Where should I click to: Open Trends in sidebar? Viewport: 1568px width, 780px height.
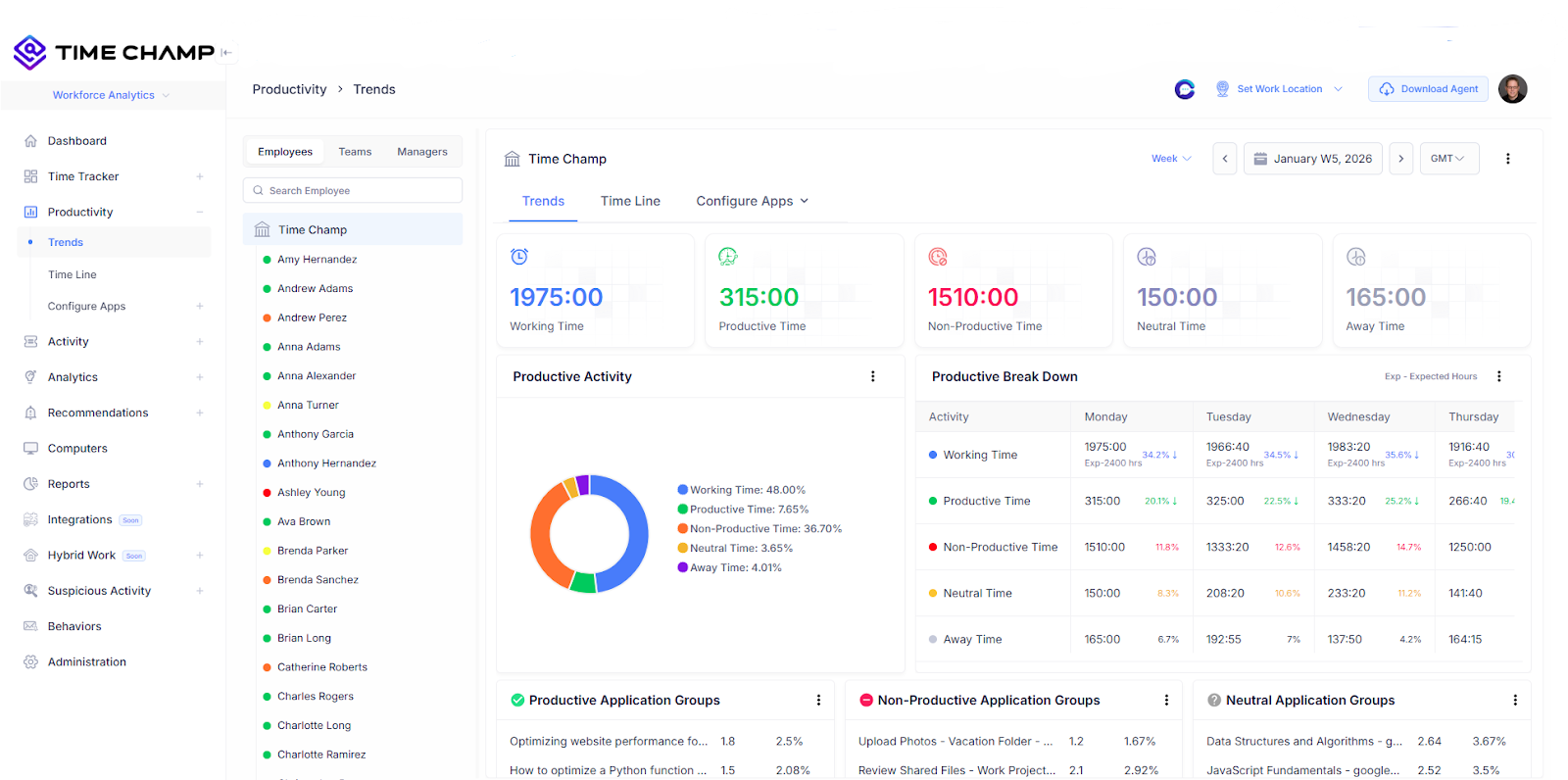[x=66, y=243]
